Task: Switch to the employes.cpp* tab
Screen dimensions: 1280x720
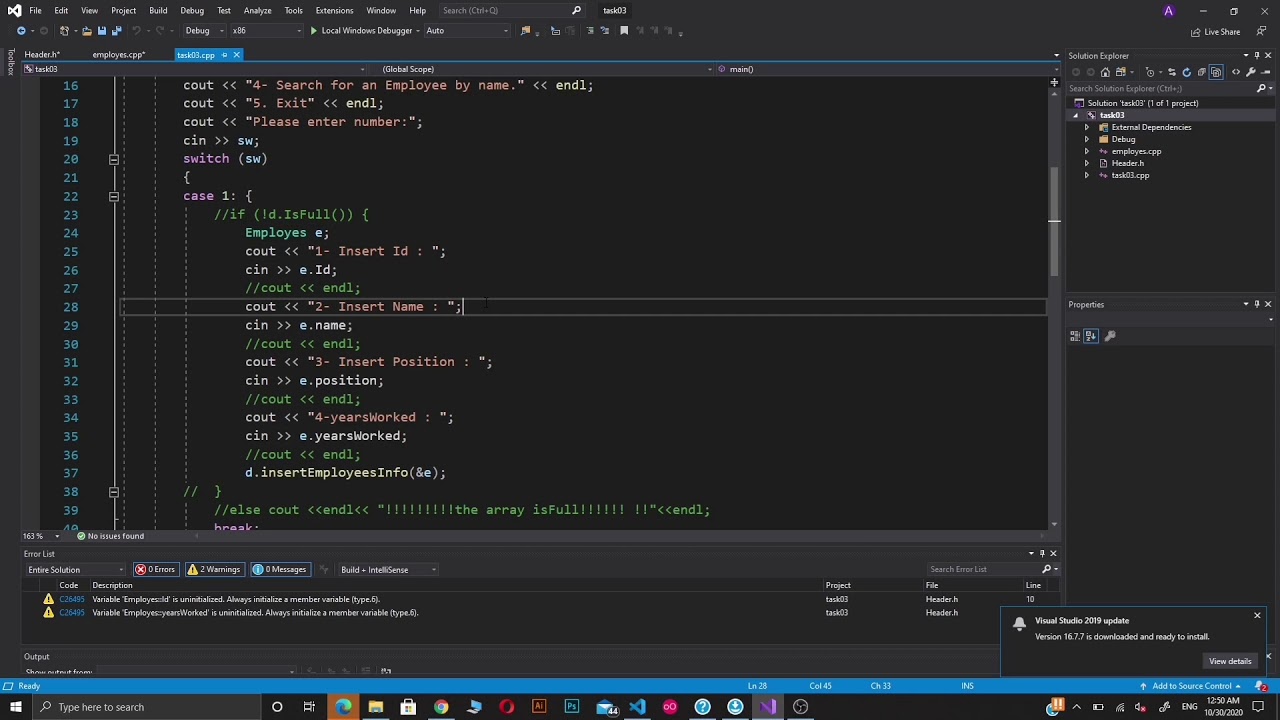Action: pyautogui.click(x=119, y=55)
